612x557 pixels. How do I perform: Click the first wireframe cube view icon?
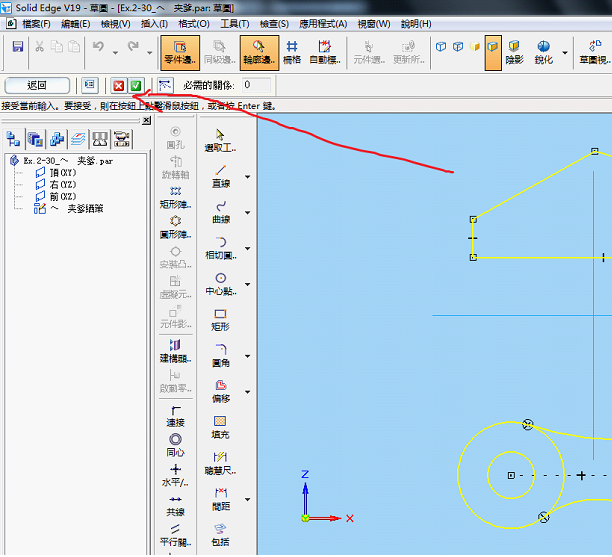tap(441, 47)
